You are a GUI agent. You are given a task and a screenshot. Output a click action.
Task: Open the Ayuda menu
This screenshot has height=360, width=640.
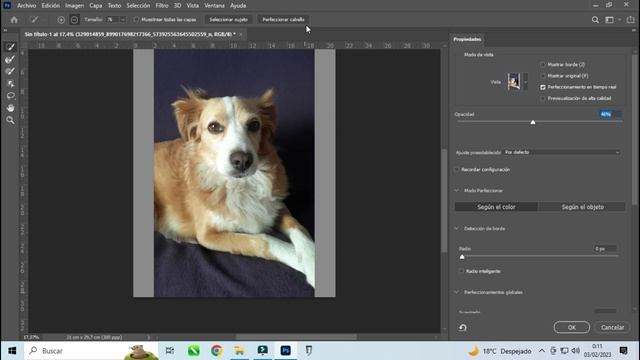point(238,6)
